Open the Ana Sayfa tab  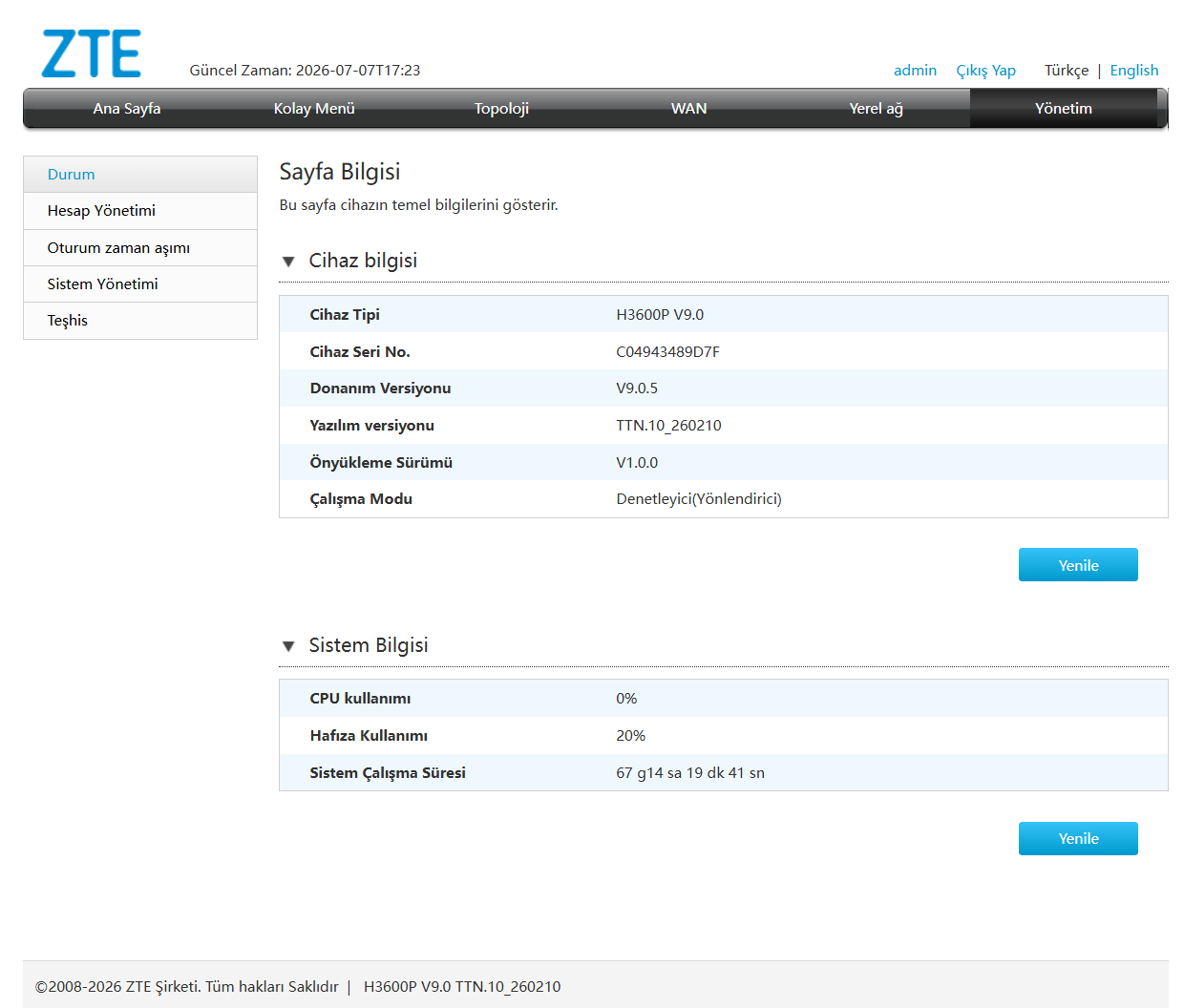(x=127, y=109)
